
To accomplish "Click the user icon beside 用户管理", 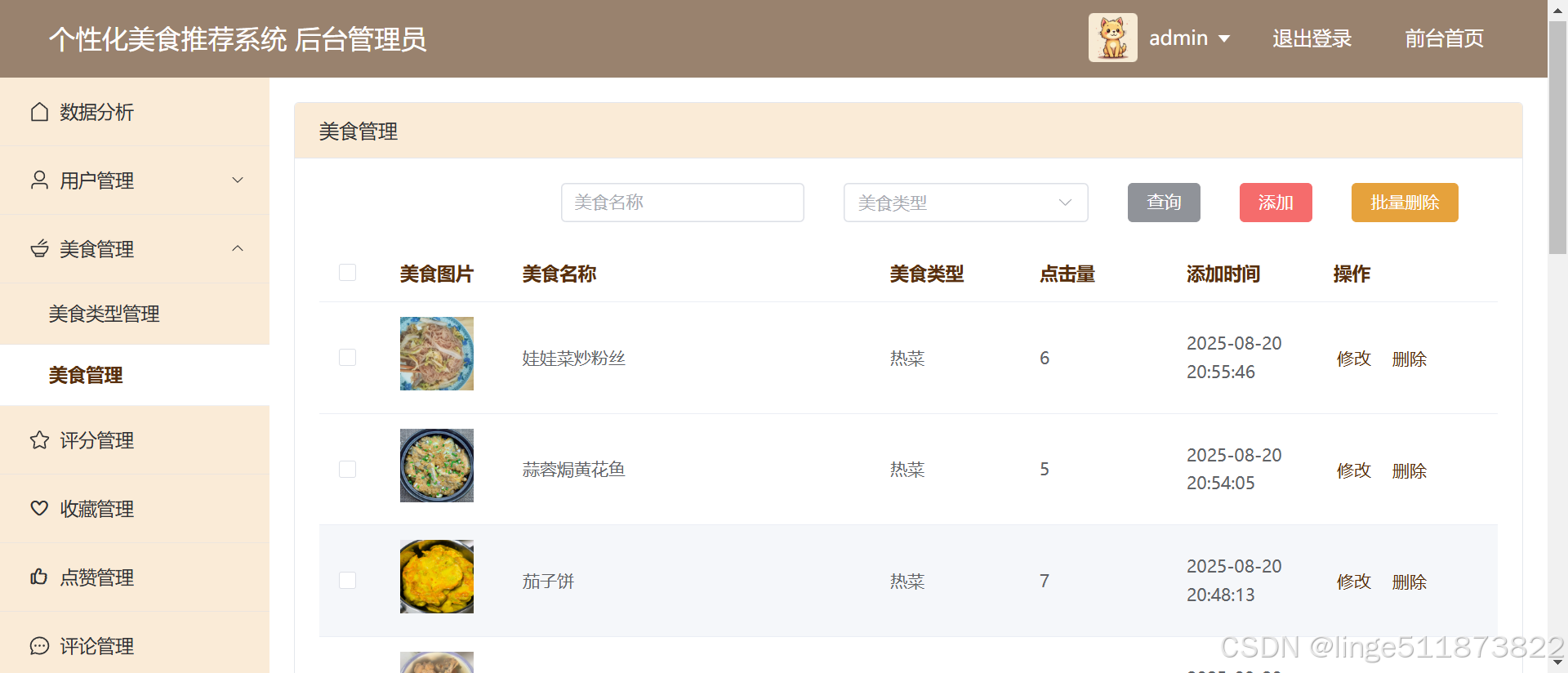I will coord(39,181).
